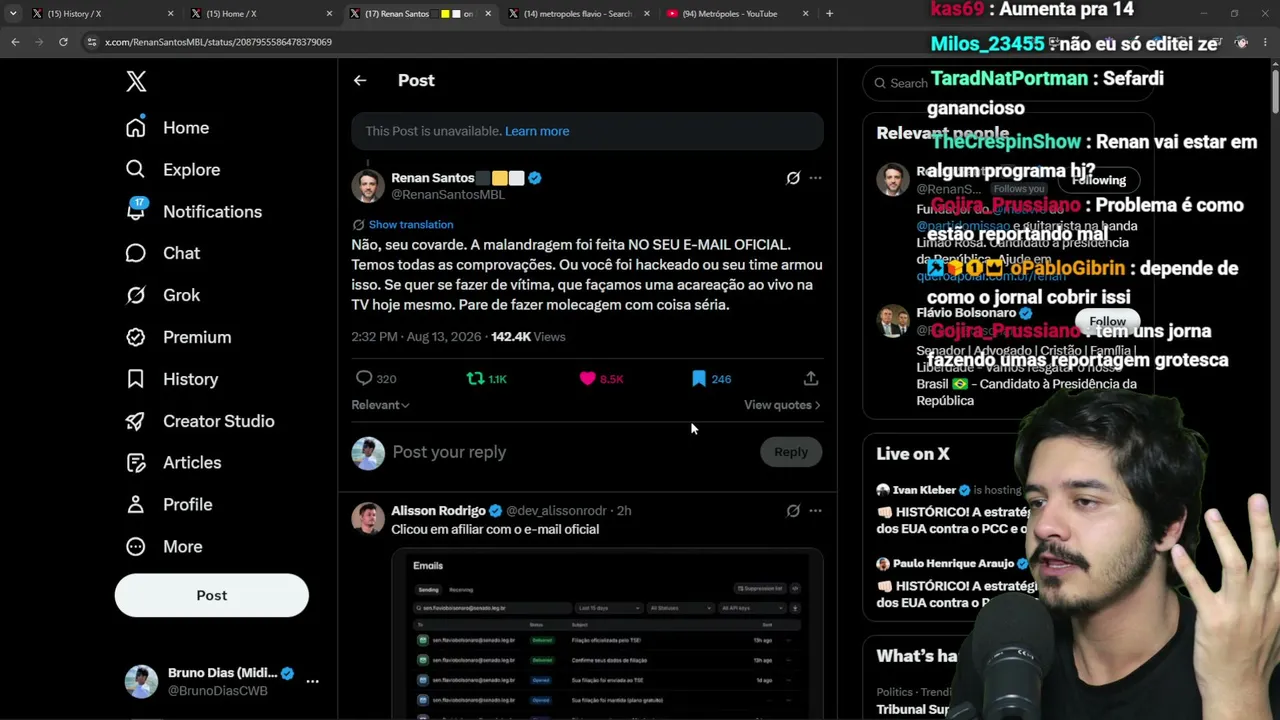Toggle the like heart with 8.5K
1280x720 pixels.
(601, 379)
